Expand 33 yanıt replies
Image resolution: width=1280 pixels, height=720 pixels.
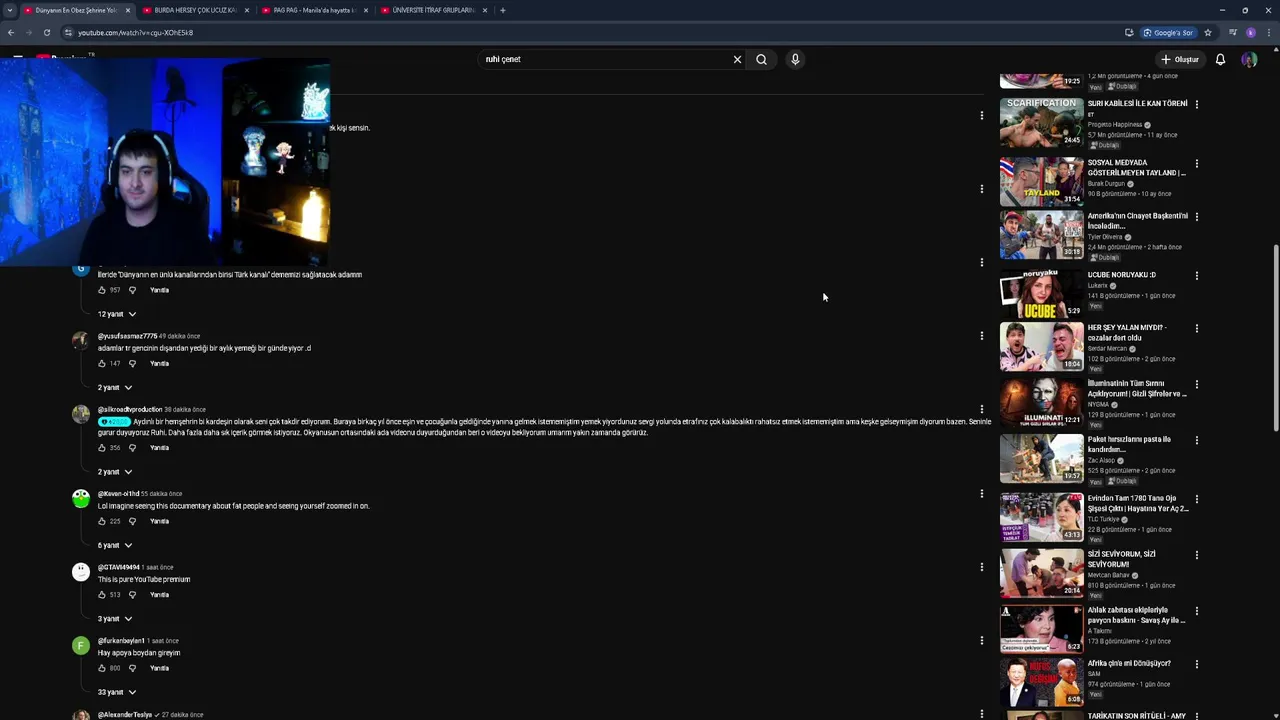(116, 692)
